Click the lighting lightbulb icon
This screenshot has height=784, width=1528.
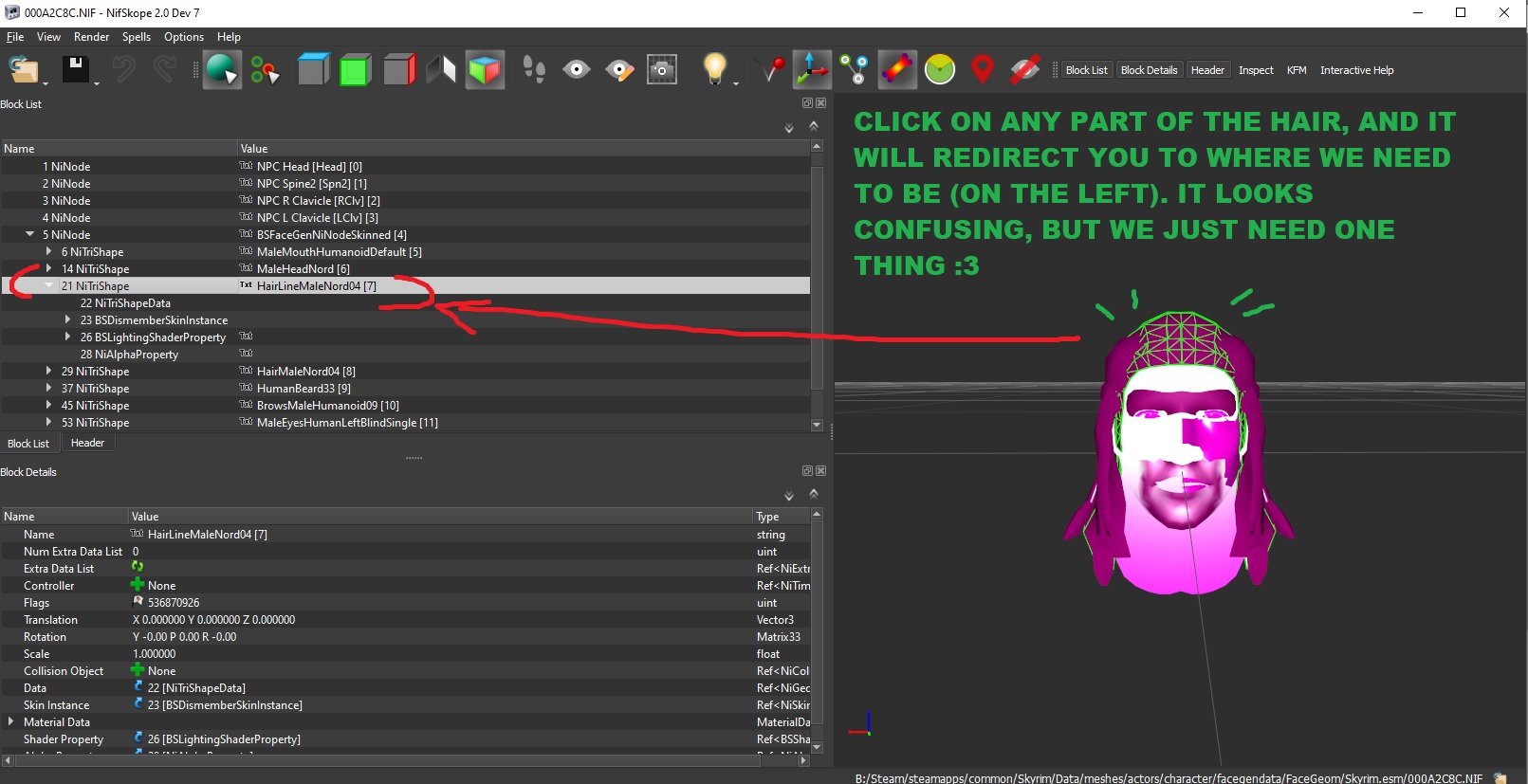[x=714, y=68]
